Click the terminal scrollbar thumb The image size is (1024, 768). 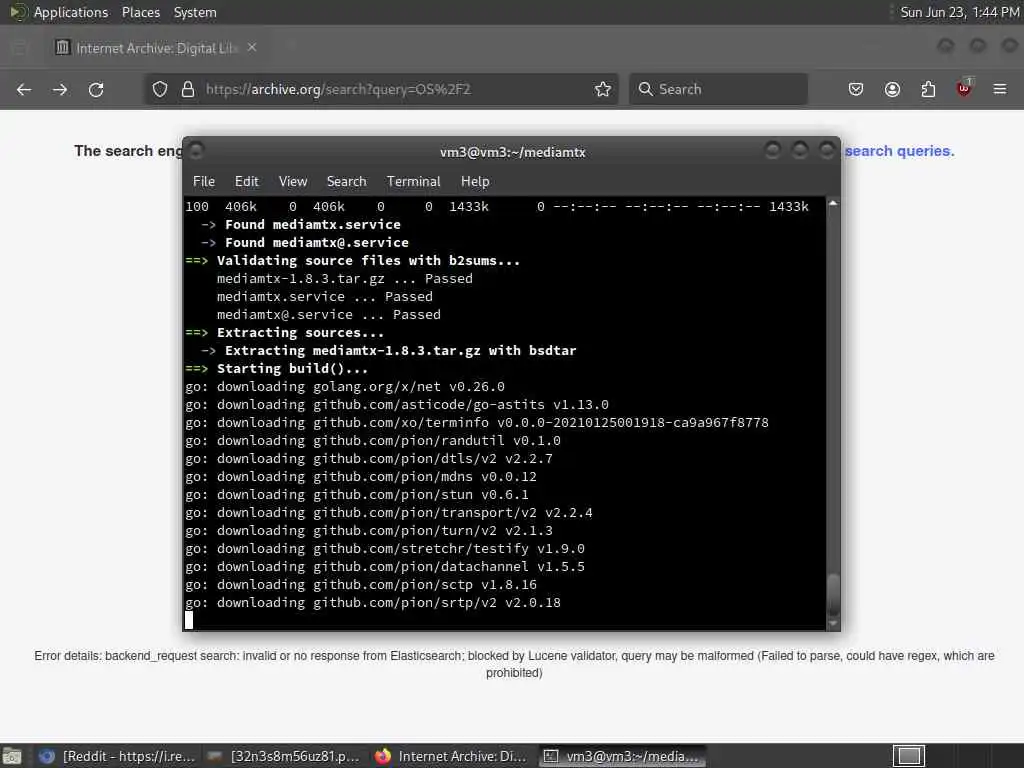tap(833, 594)
